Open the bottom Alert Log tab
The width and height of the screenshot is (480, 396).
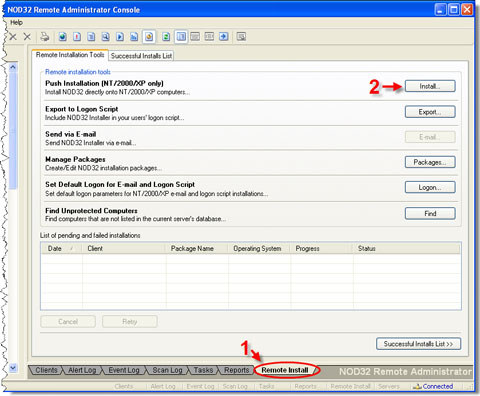pos(82,370)
